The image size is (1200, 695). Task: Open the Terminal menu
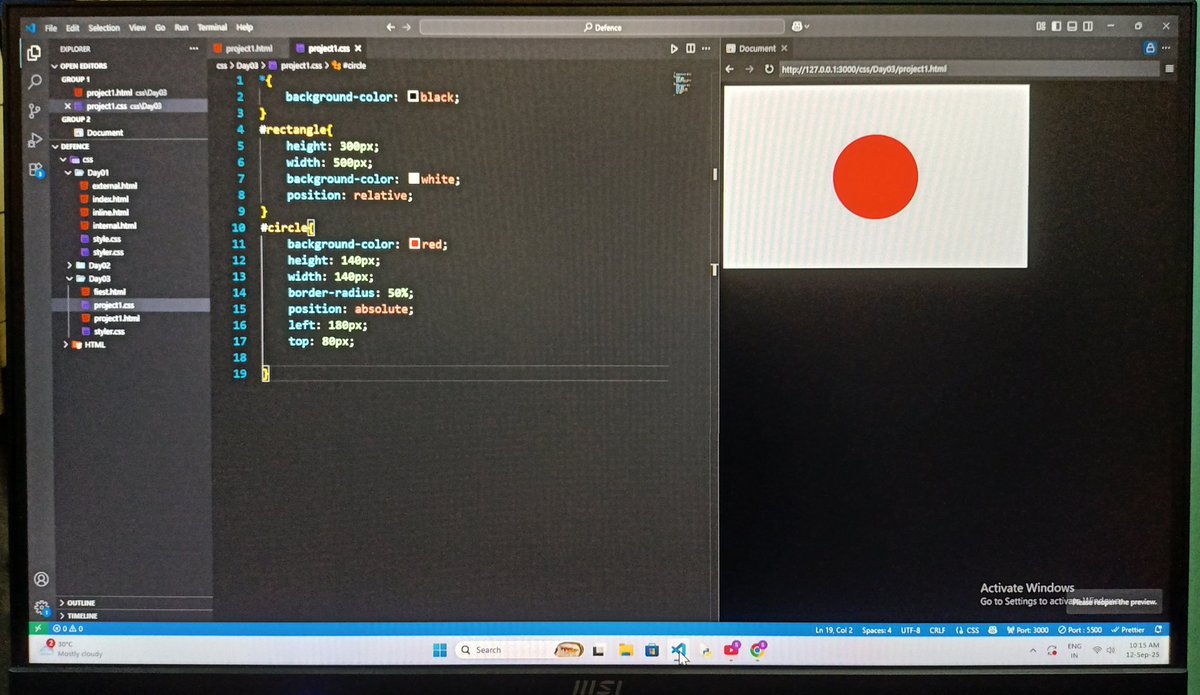pyautogui.click(x=212, y=27)
